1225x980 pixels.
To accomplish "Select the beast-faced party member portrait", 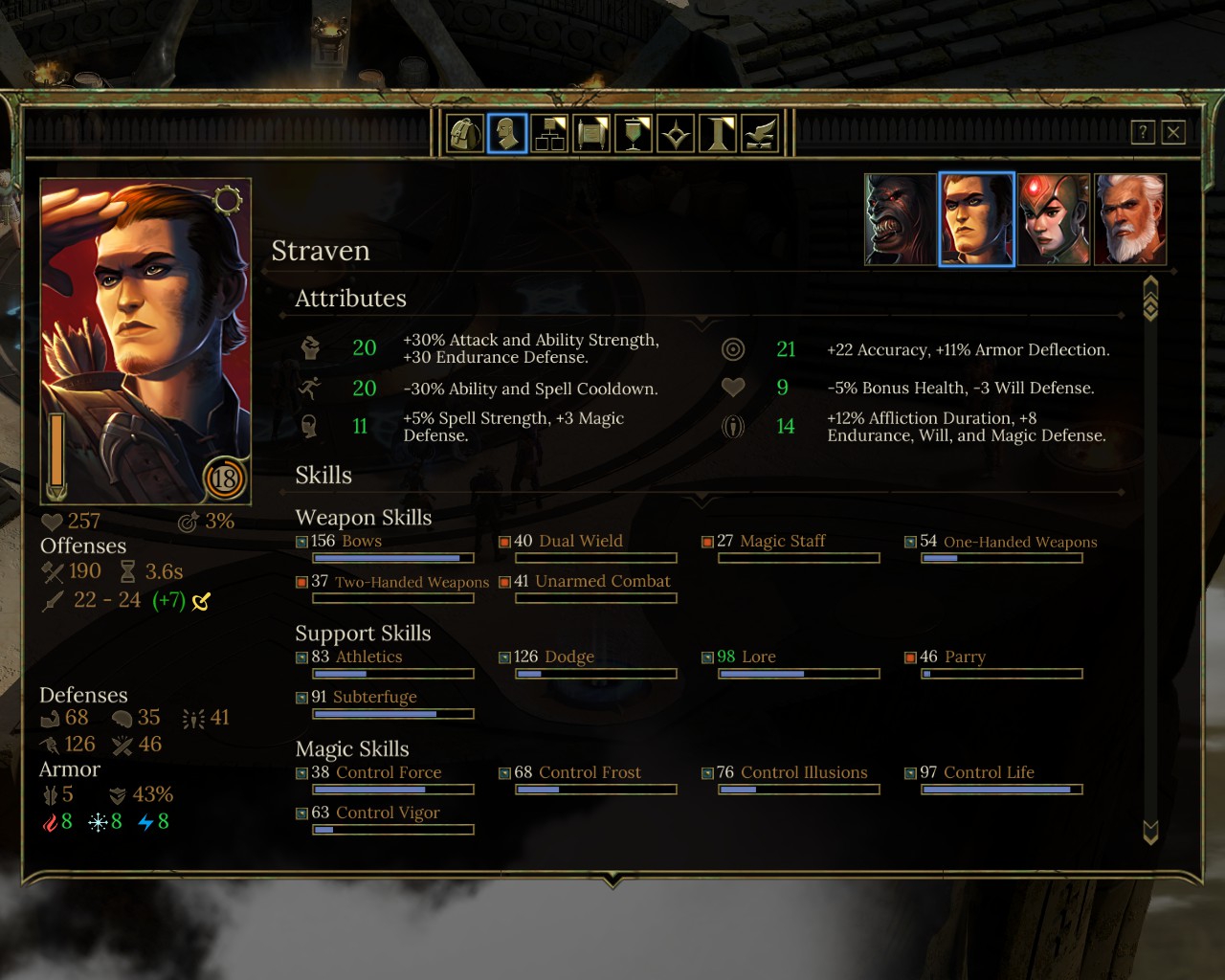I will (x=900, y=219).
